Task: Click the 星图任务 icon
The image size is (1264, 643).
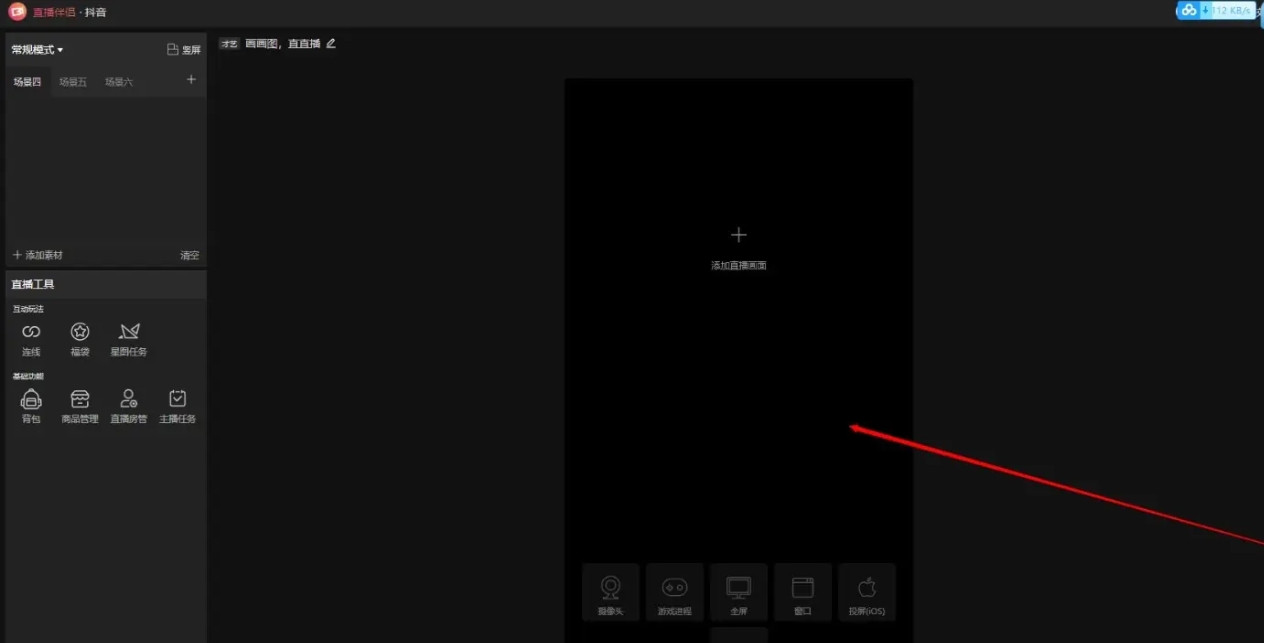Action: [x=128, y=338]
